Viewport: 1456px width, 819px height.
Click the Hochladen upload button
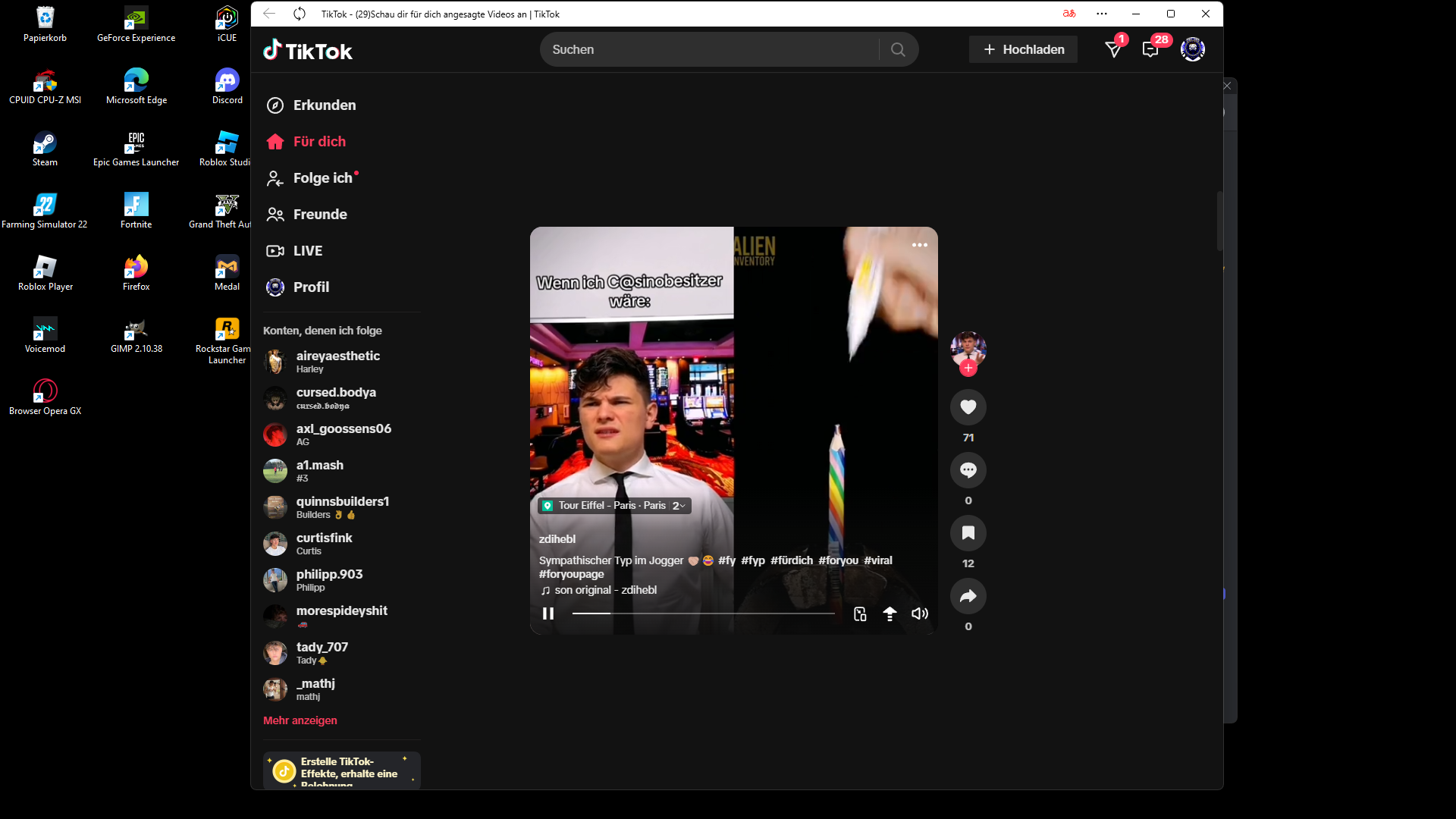pos(1023,49)
